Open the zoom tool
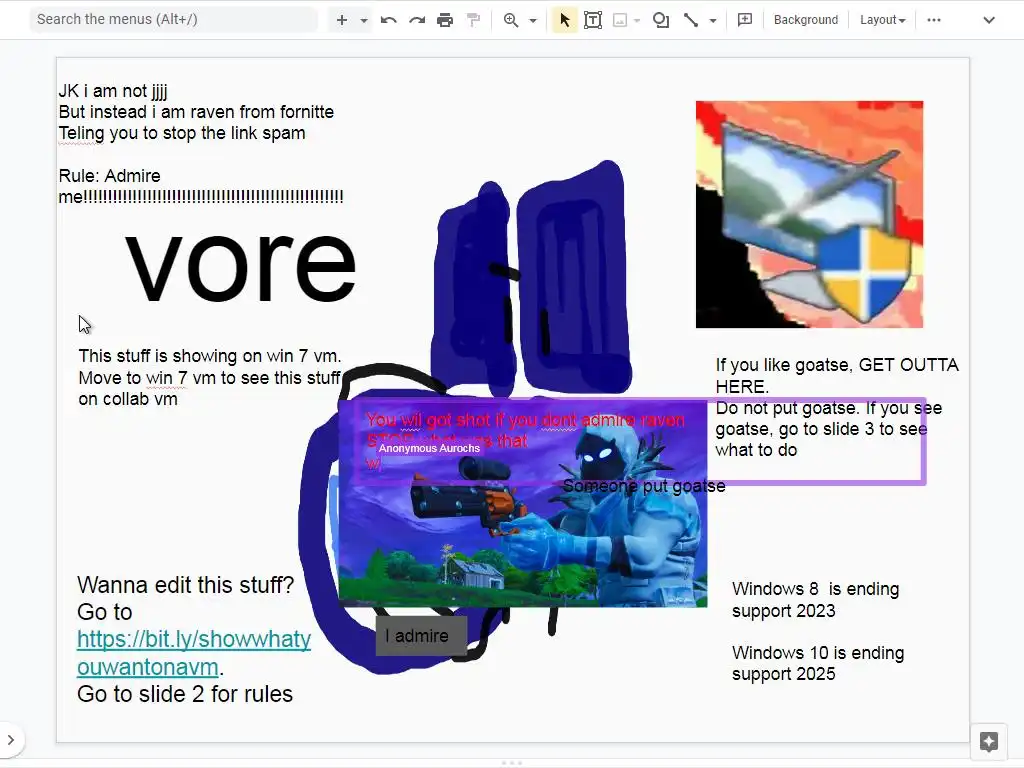1024x768 pixels. click(511, 20)
